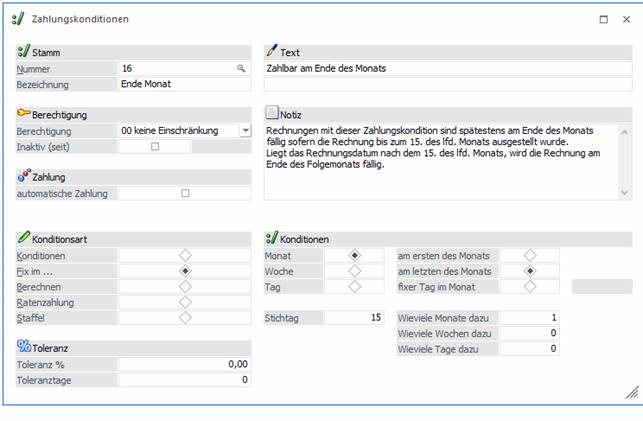Click the Berechtigung key icon
The height and width of the screenshot is (421, 643).
(23, 115)
